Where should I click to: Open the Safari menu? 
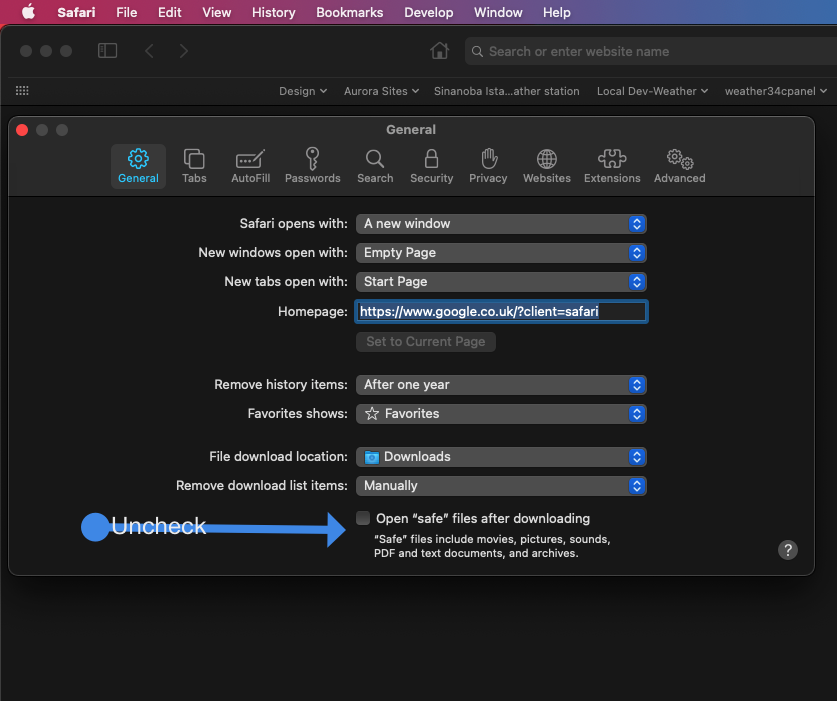76,12
